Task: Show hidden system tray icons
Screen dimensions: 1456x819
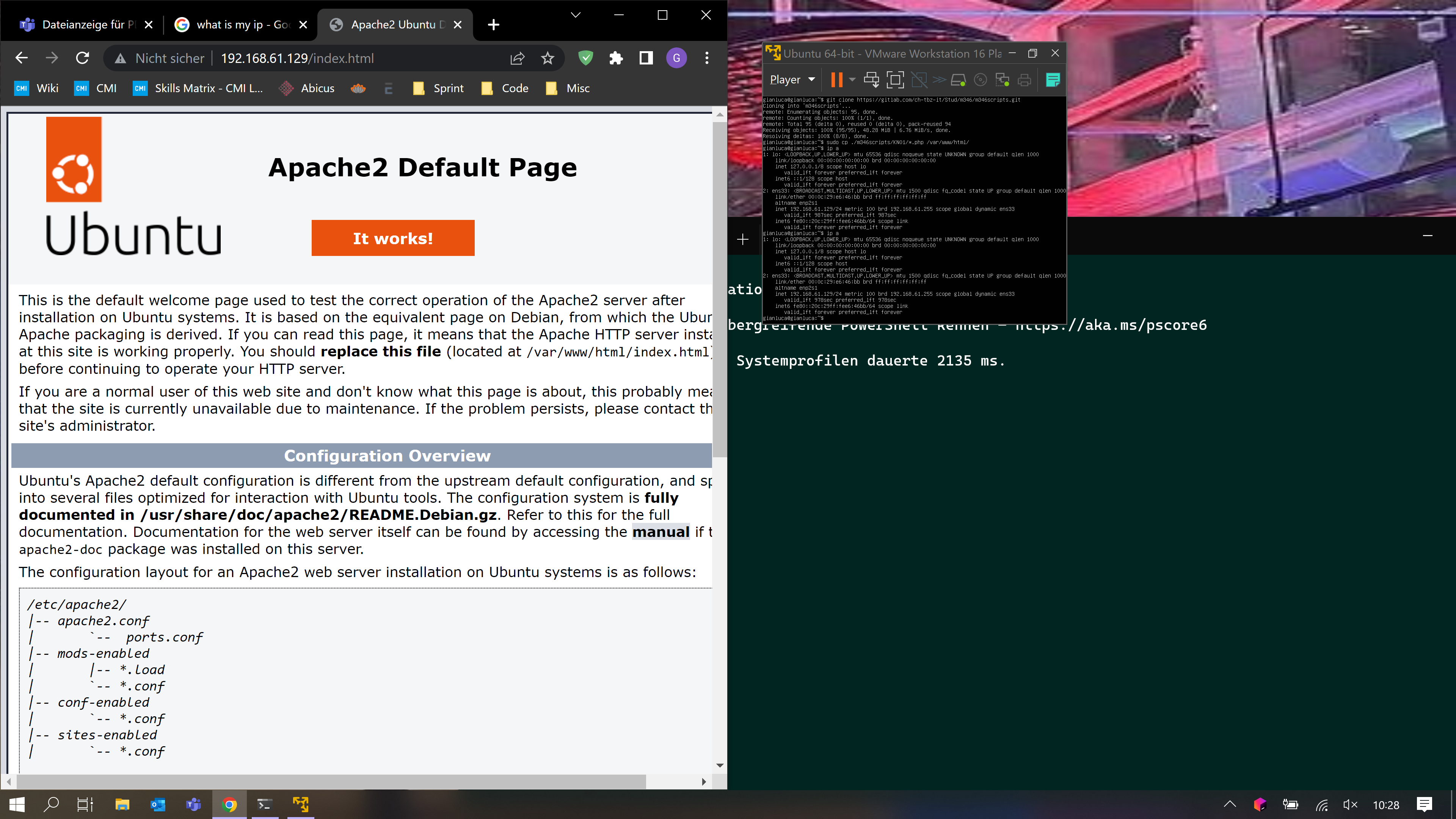Action: coord(1230,804)
